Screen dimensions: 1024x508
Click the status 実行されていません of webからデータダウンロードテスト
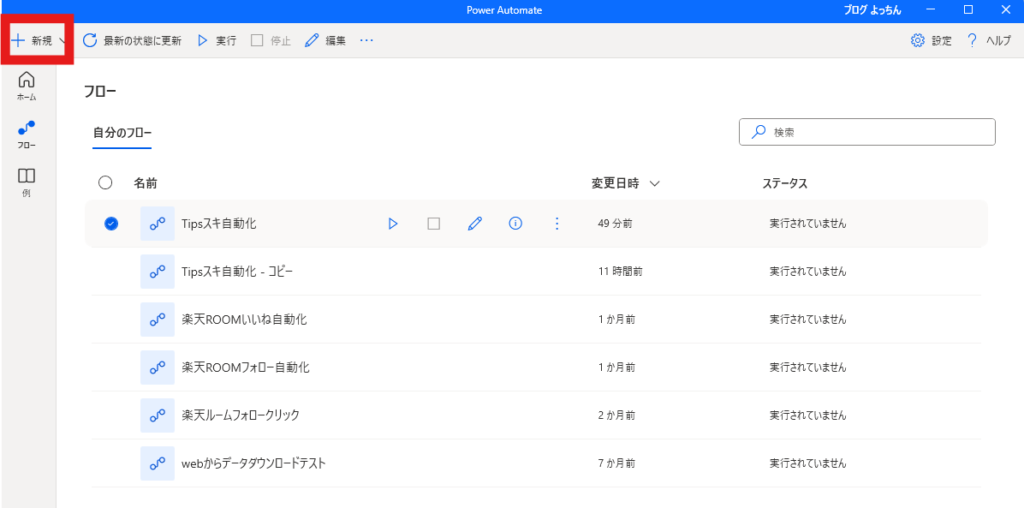click(808, 464)
